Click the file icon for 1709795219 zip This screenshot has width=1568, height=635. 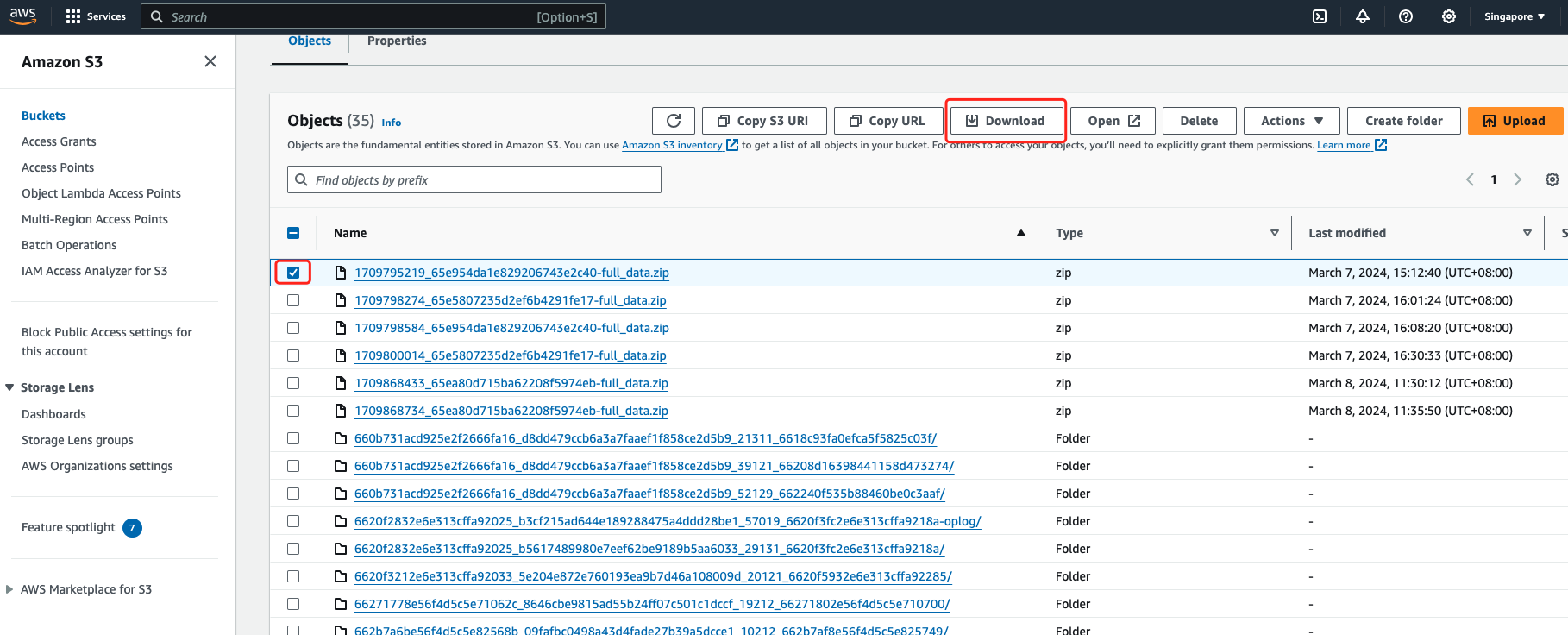(341, 273)
